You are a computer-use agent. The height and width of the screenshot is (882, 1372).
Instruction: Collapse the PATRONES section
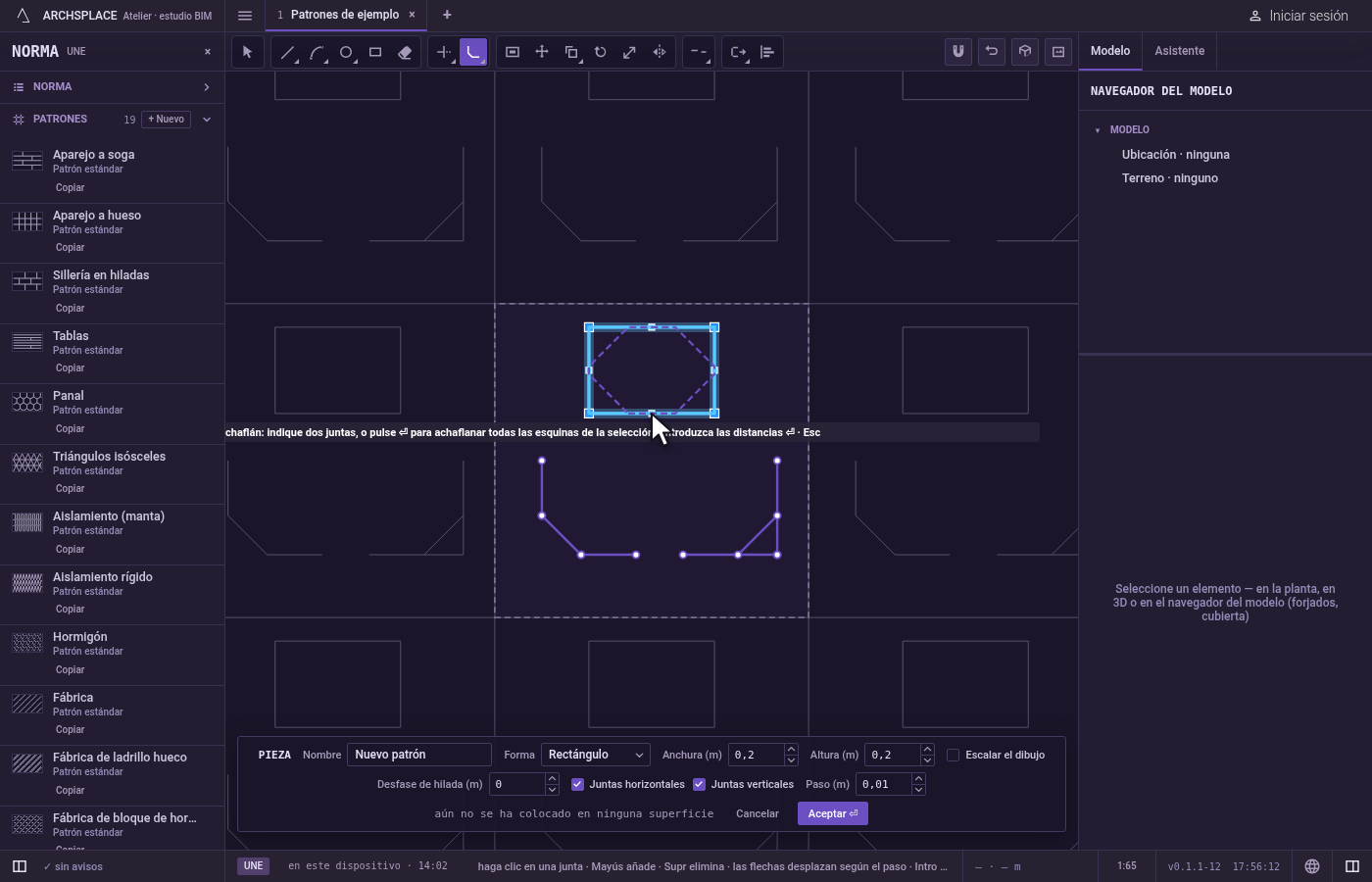point(207,120)
